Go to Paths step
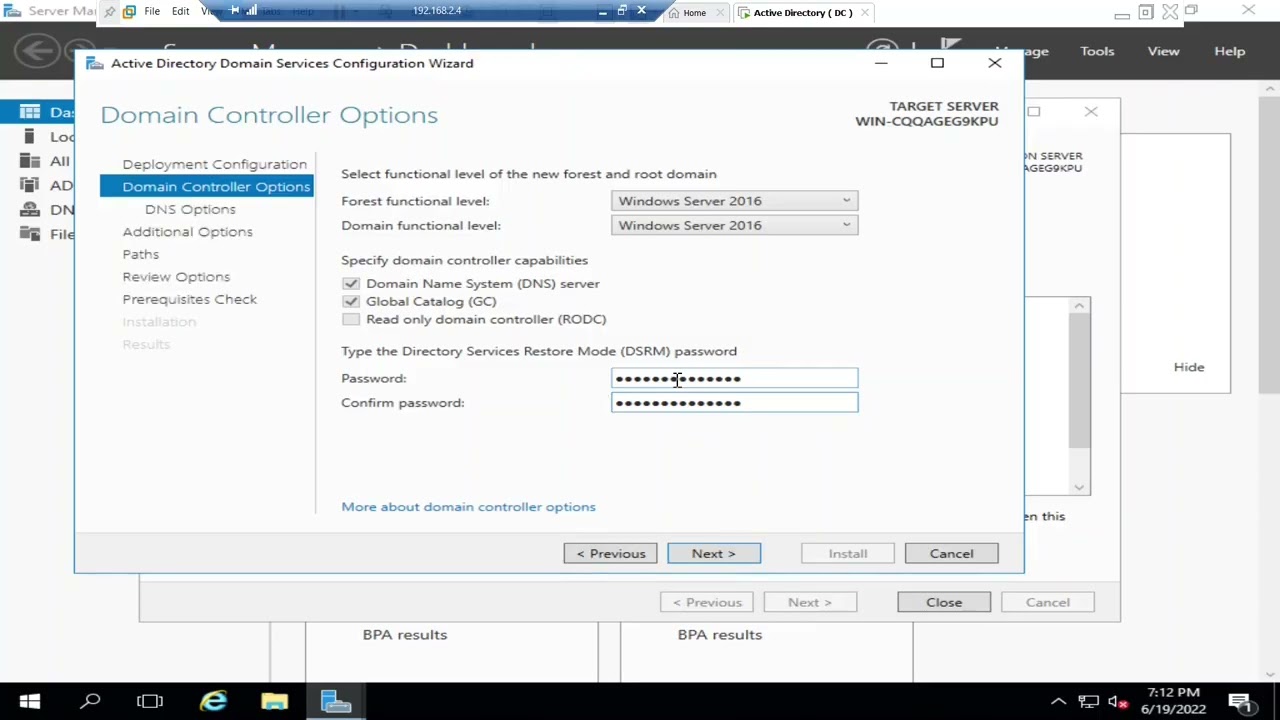Image resolution: width=1280 pixels, height=720 pixels. pos(140,254)
